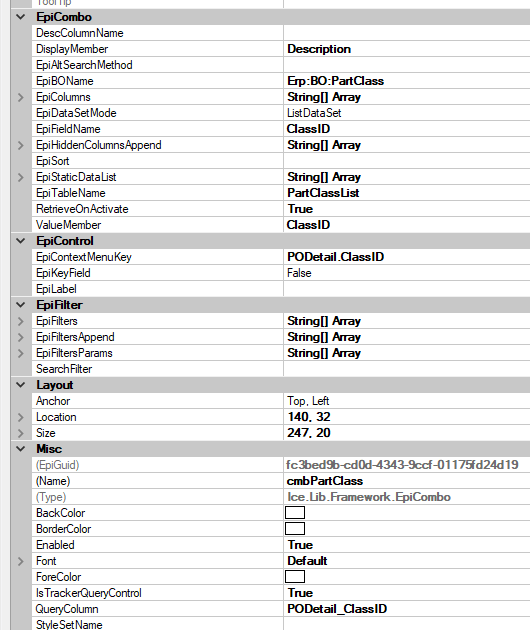This screenshot has height=630, width=530.
Task: Select the EpiColumns property label
Action: click(63, 97)
